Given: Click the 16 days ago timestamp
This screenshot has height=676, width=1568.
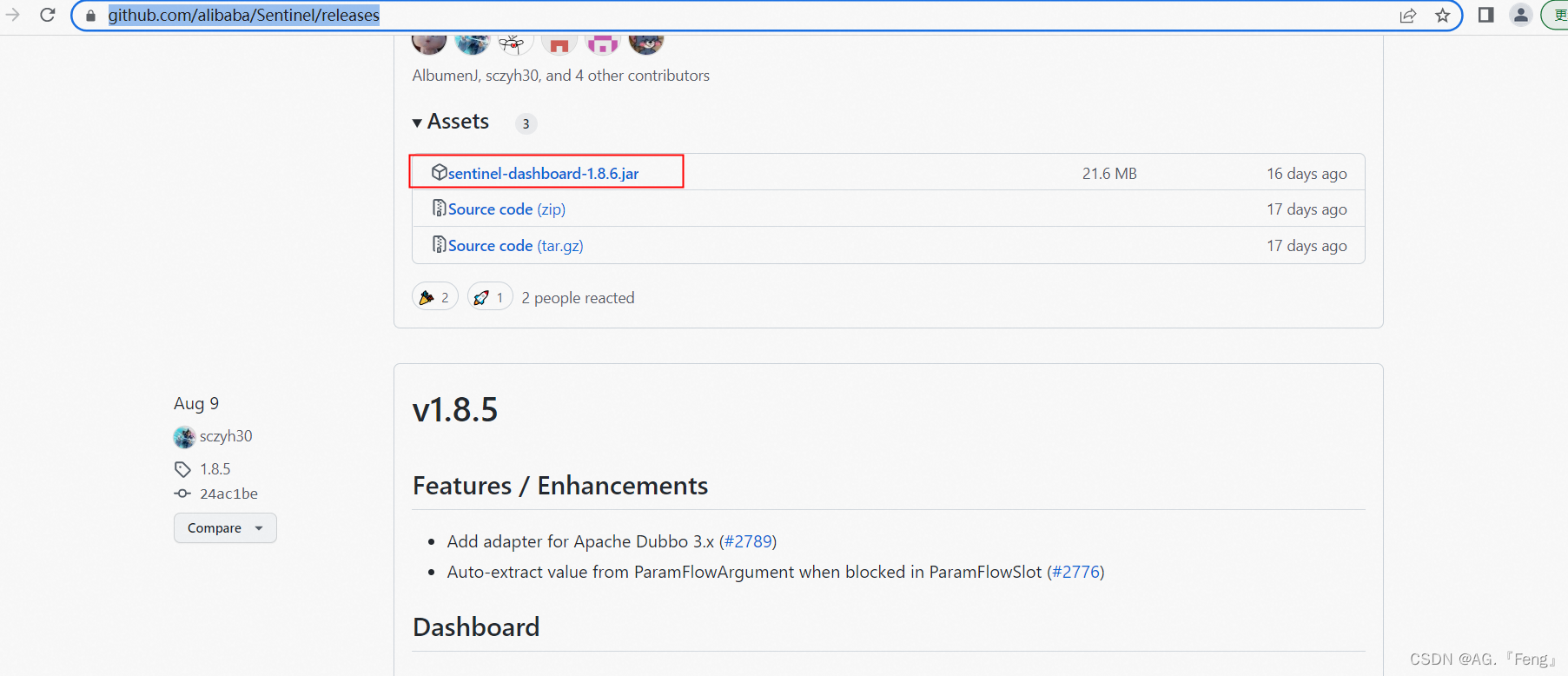Looking at the screenshot, I should pos(1307,174).
